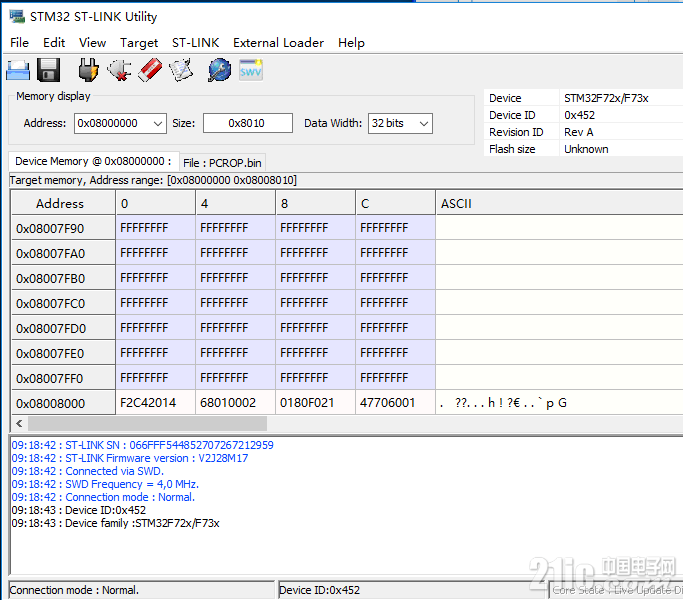
Task: Select row address 0x08007FD0
Action: tap(63, 328)
